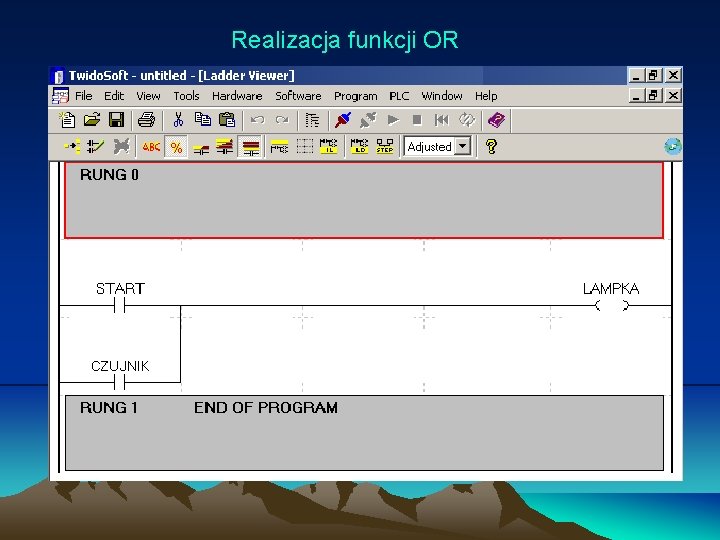The height and width of the screenshot is (540, 720).
Task: Click the yellow rung header display icon
Action: click(279, 147)
